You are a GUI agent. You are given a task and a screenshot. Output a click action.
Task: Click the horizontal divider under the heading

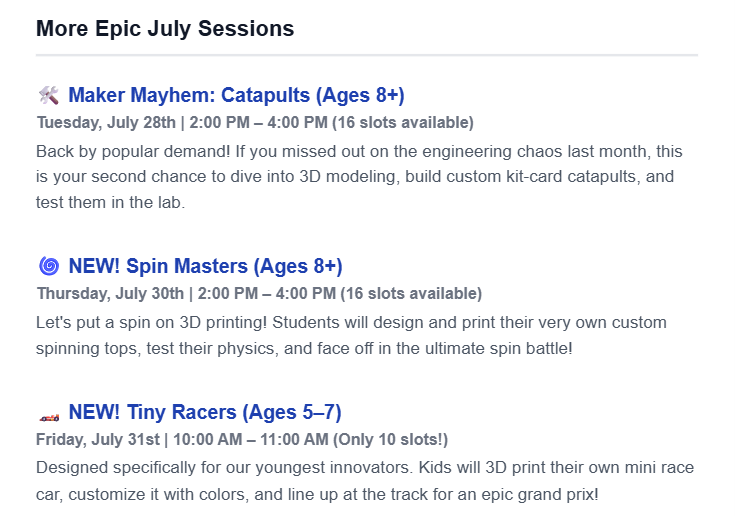click(367, 55)
